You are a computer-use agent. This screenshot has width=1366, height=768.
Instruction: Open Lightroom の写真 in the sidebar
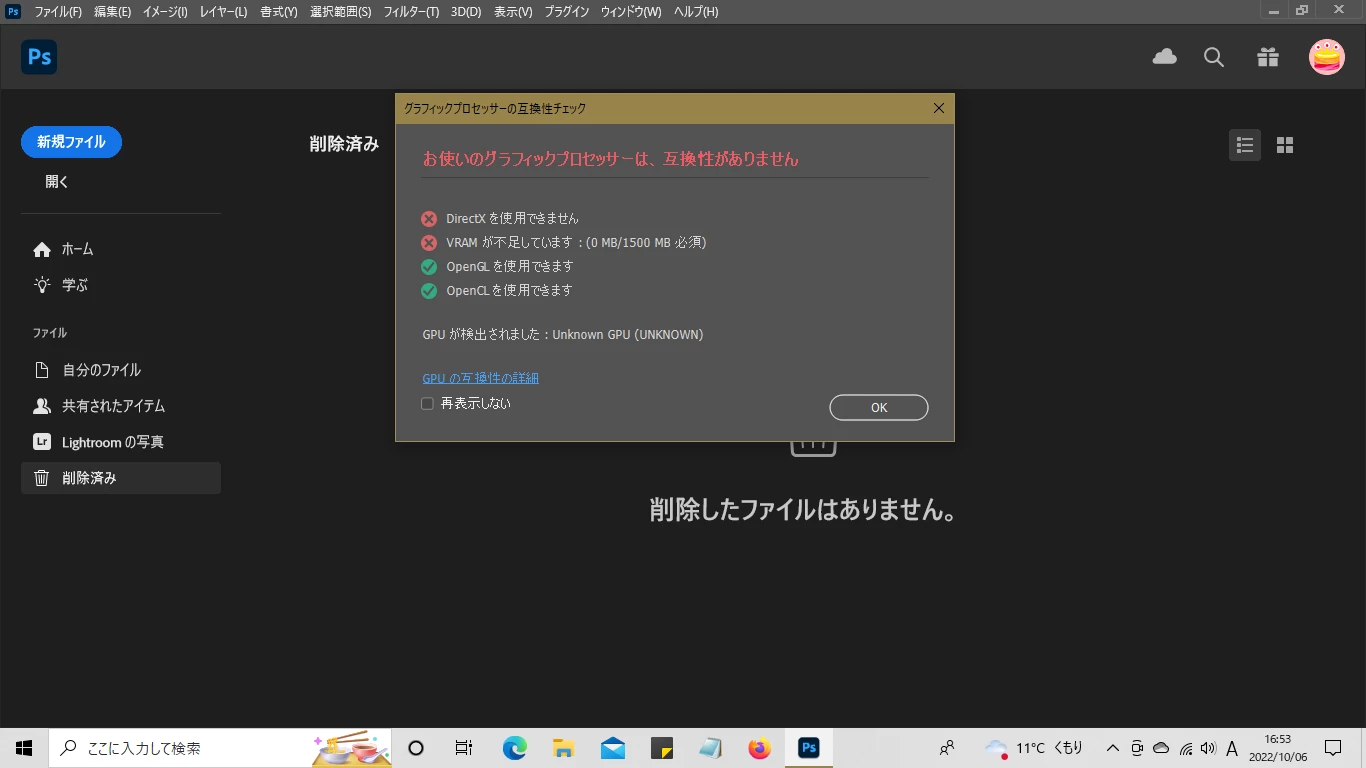coord(121,442)
